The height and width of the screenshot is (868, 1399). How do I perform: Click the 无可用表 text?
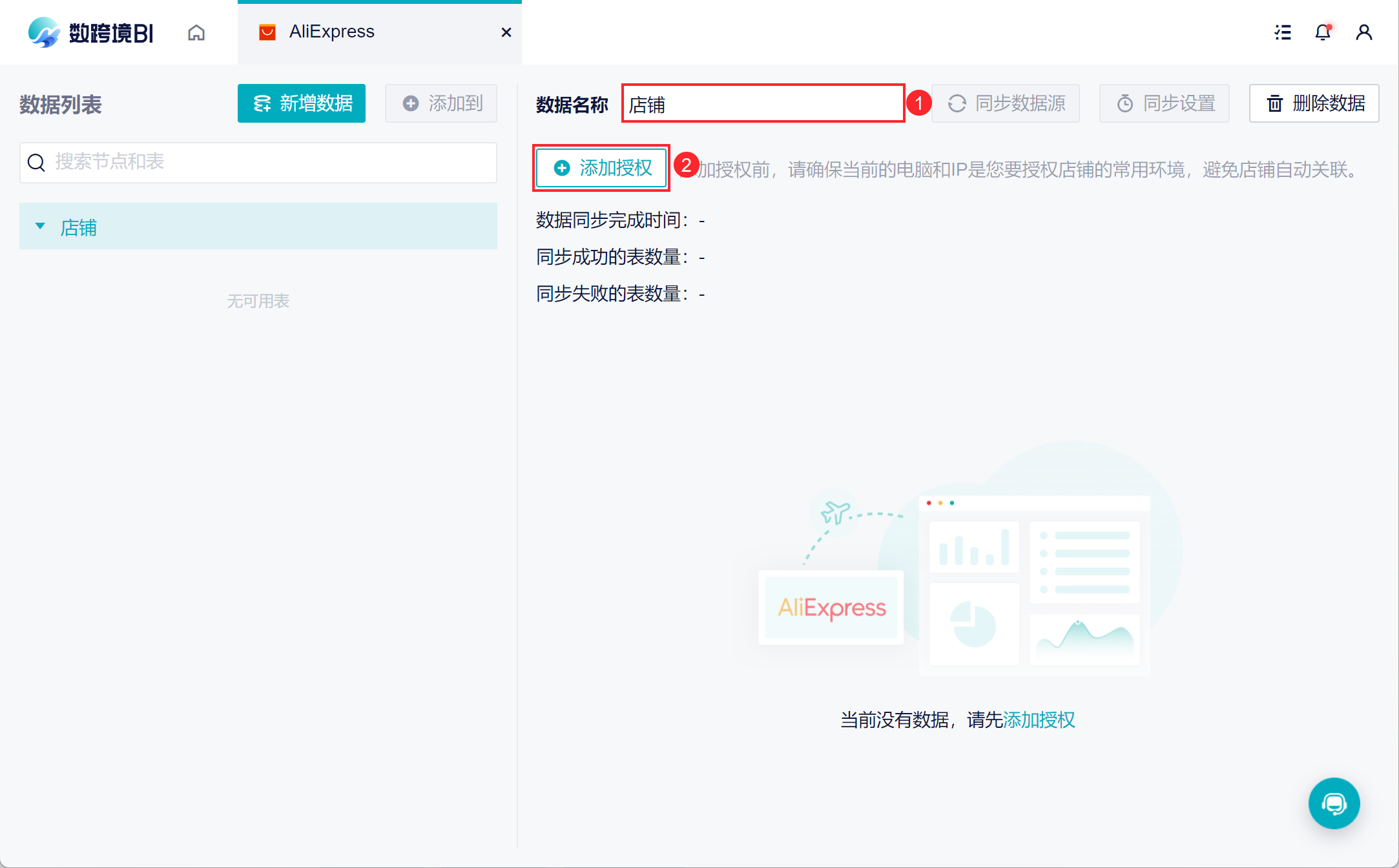[x=258, y=301]
